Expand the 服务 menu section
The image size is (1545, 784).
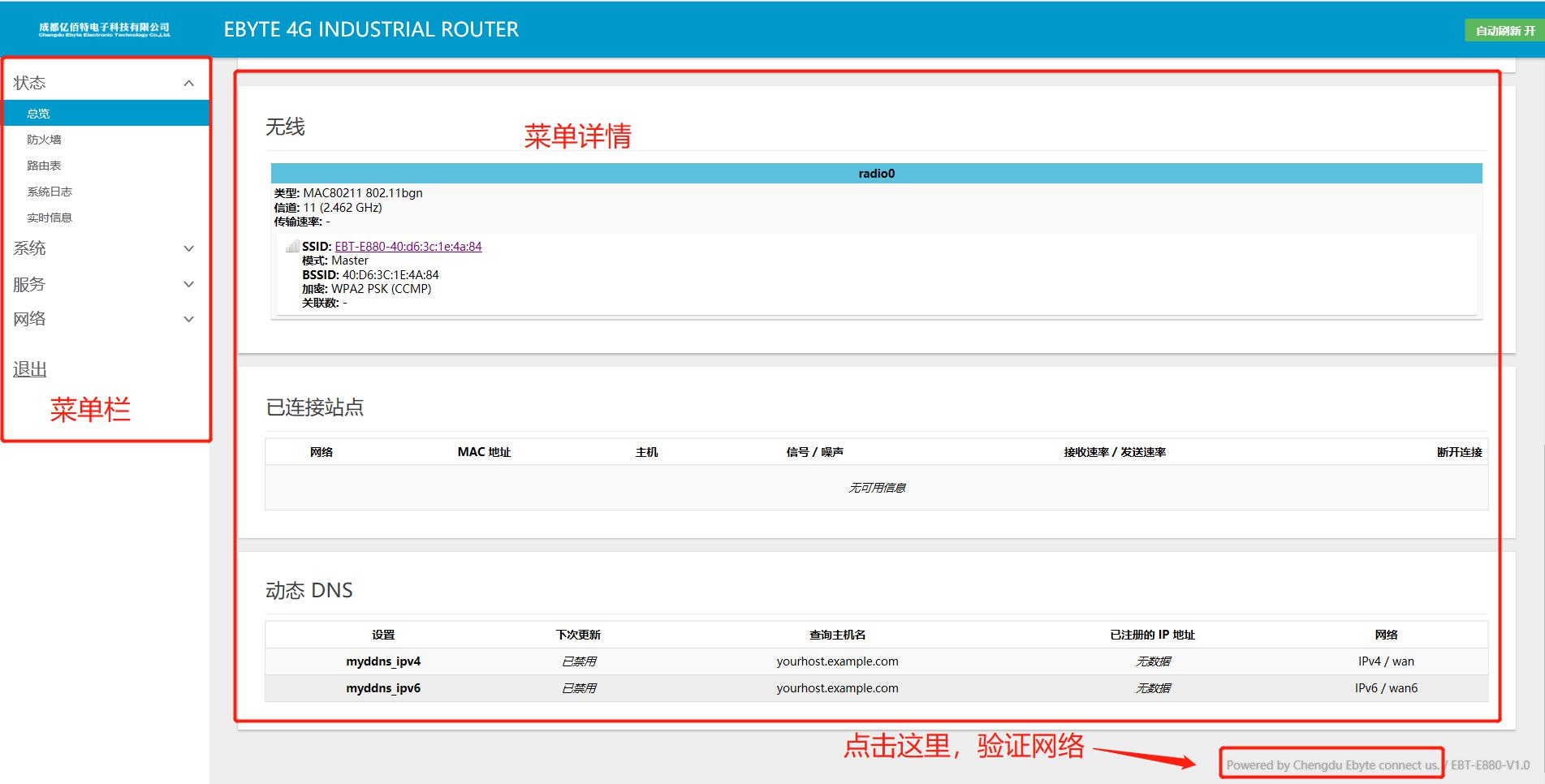click(188, 285)
